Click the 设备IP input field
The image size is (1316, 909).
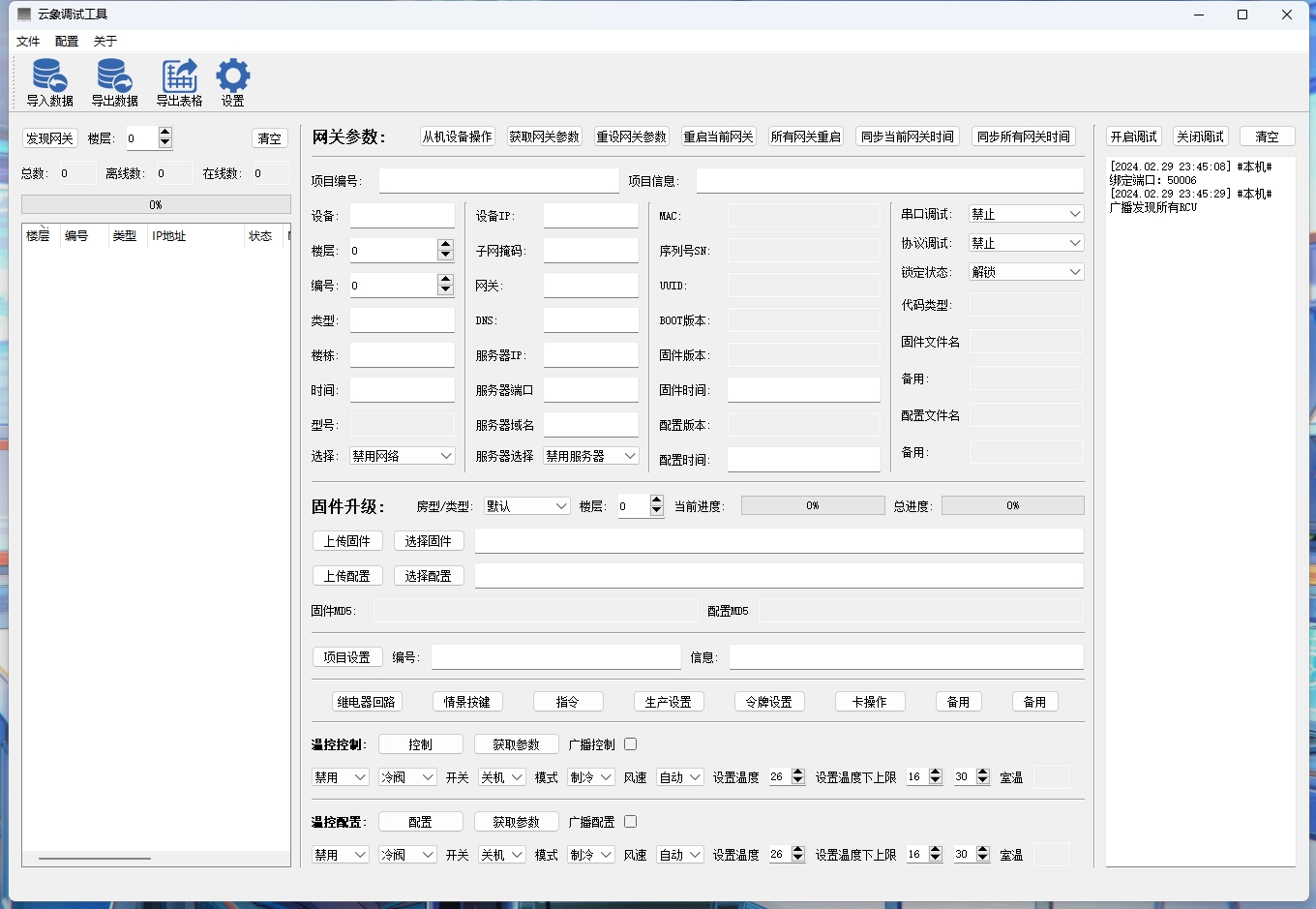(x=591, y=216)
